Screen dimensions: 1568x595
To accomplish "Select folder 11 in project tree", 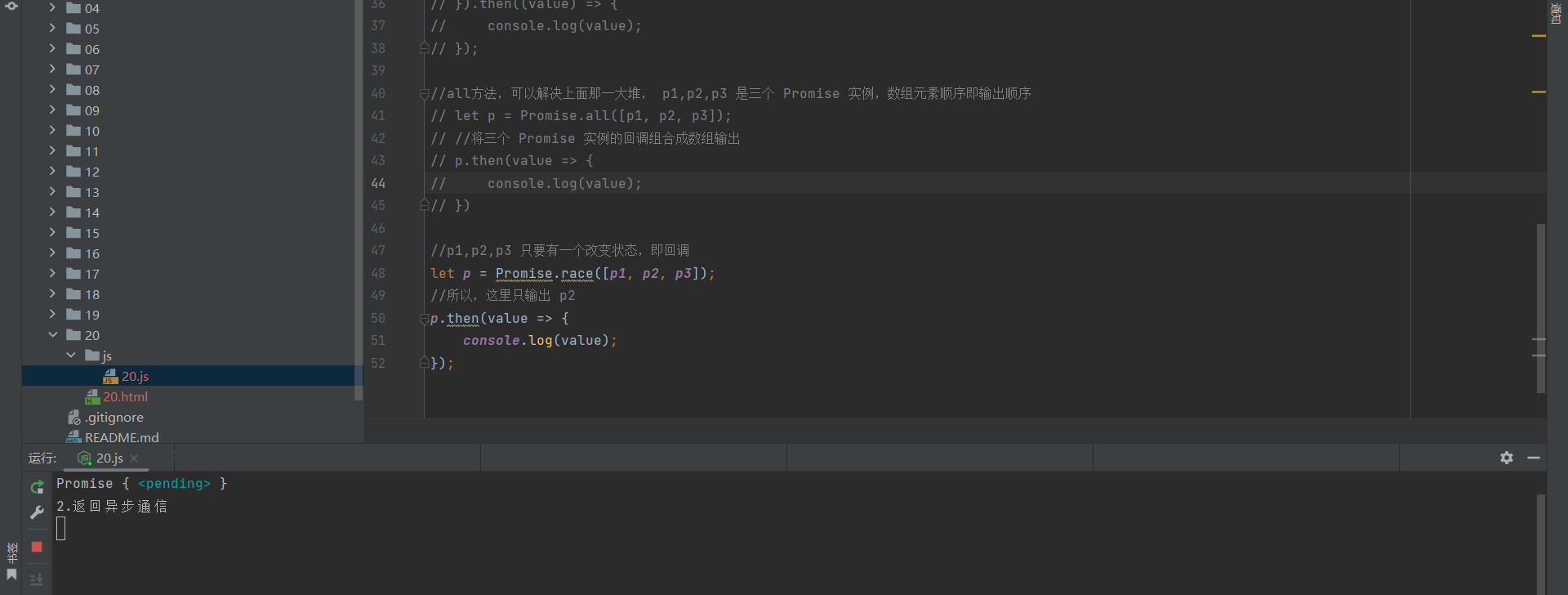I will [83, 151].
